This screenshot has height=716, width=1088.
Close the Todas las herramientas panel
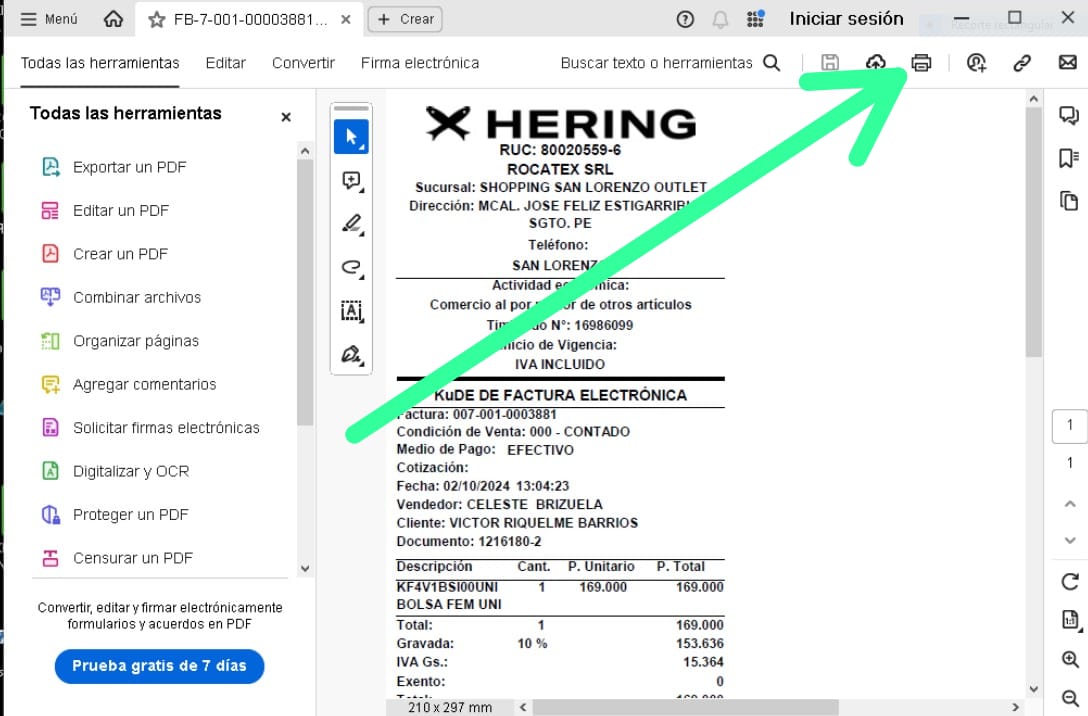(x=286, y=117)
